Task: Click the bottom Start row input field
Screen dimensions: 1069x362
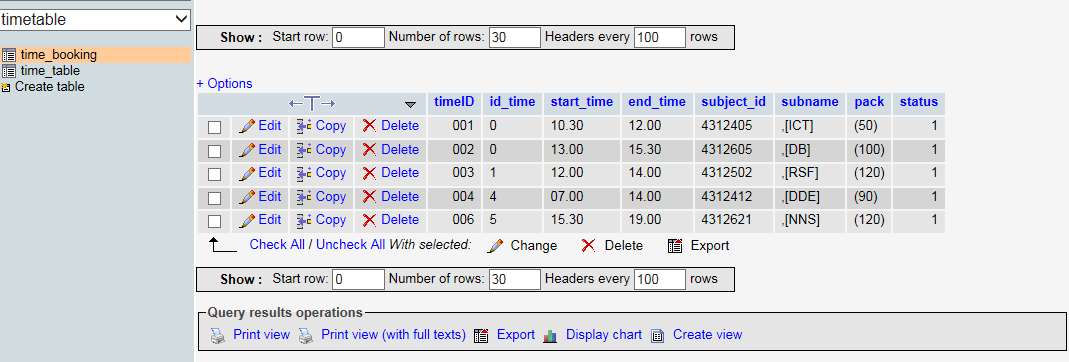Action: pos(359,280)
